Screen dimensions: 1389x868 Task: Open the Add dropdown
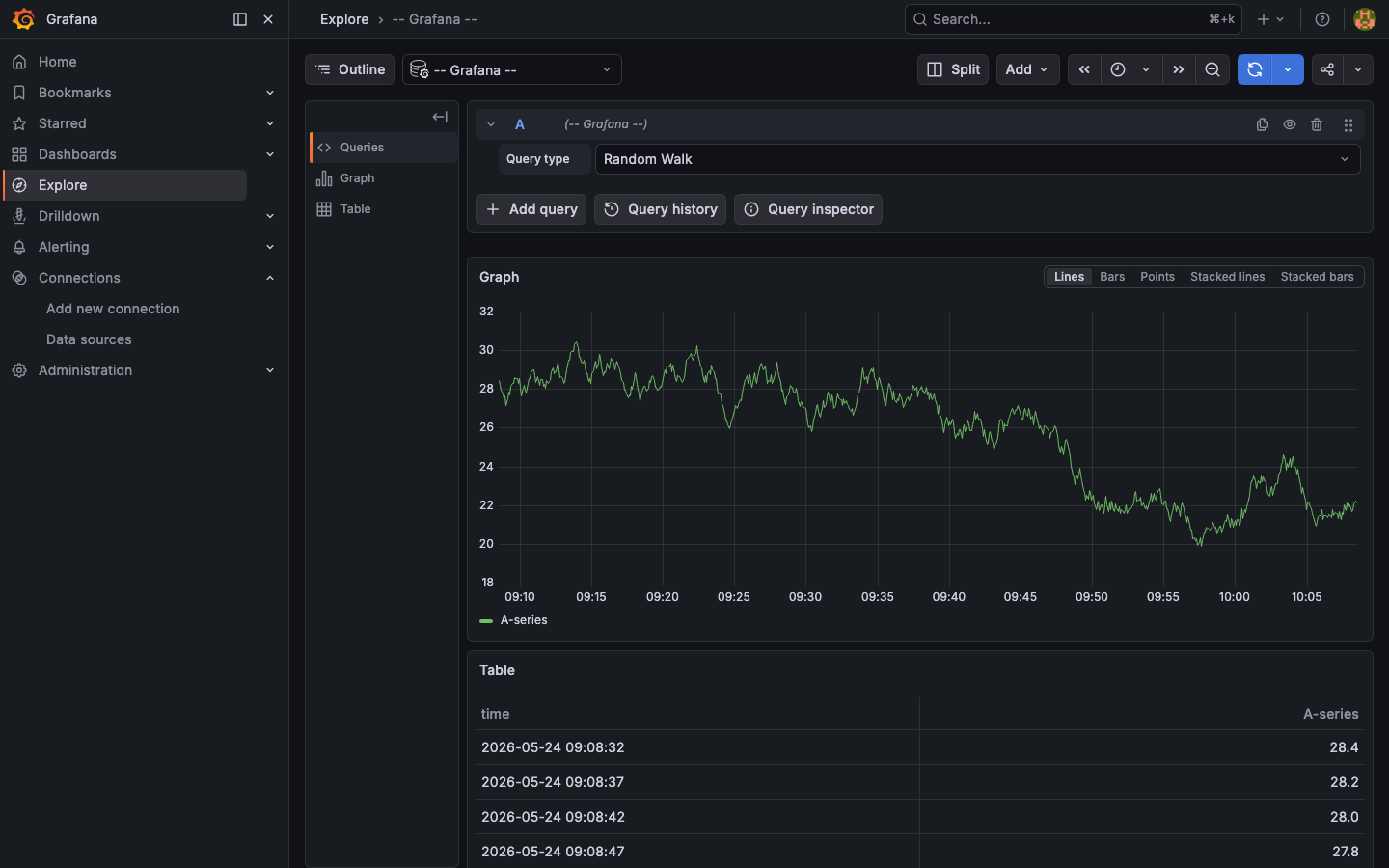click(x=1027, y=69)
